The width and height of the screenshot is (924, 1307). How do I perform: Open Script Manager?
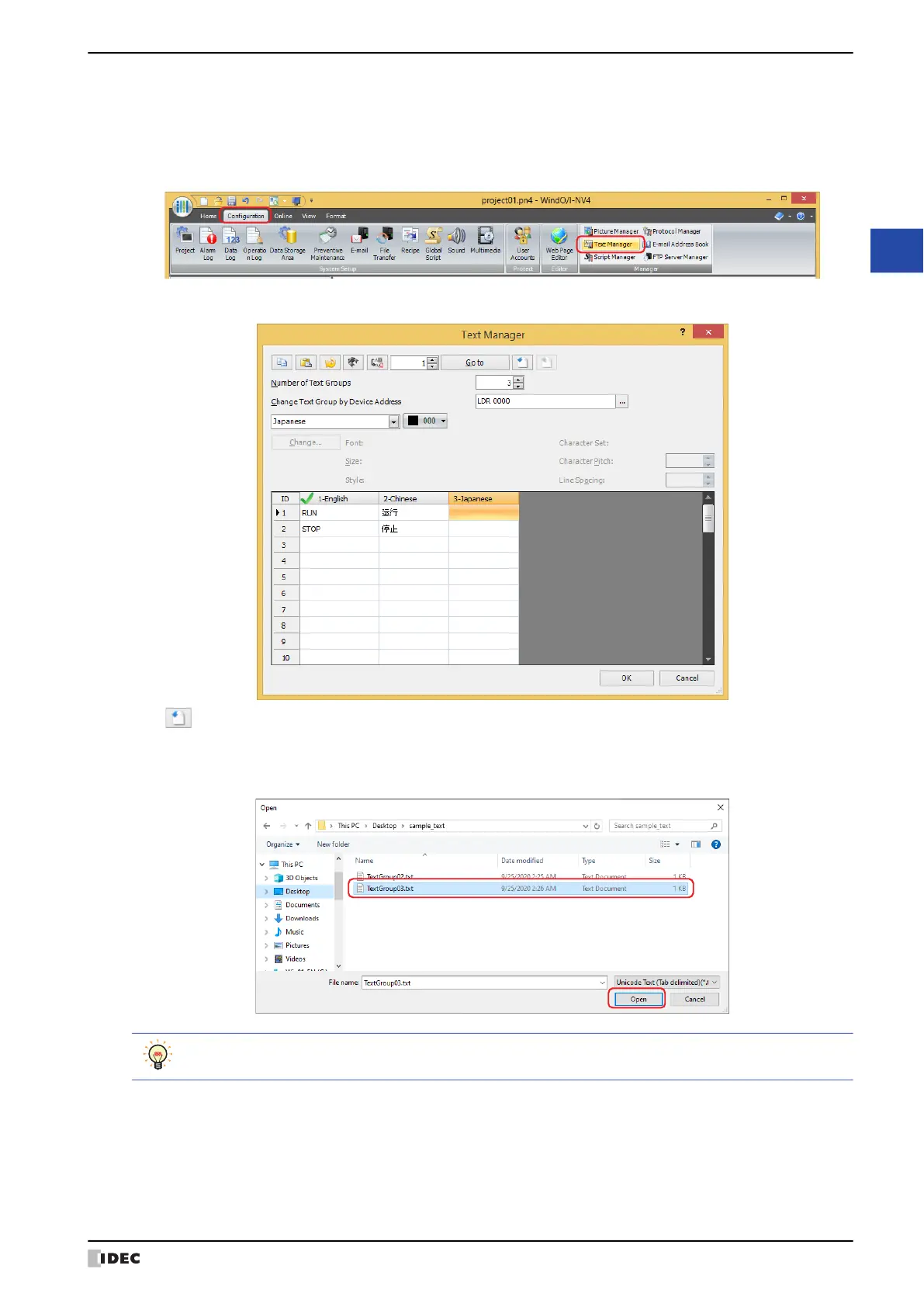point(610,257)
